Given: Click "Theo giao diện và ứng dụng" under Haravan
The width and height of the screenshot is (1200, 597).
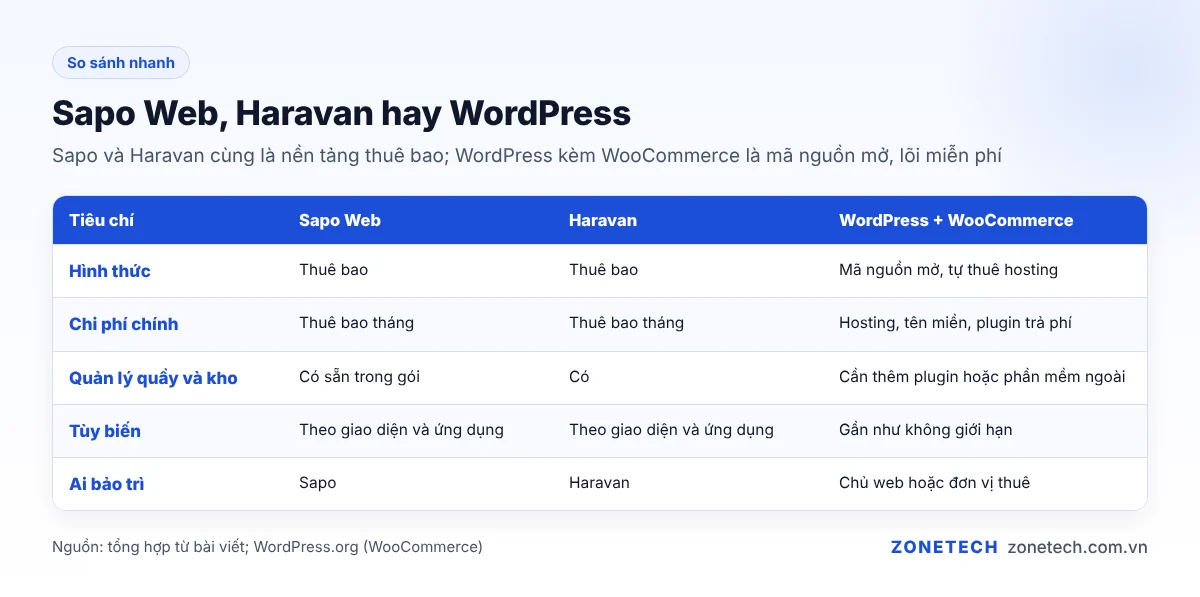Looking at the screenshot, I should pos(671,430).
